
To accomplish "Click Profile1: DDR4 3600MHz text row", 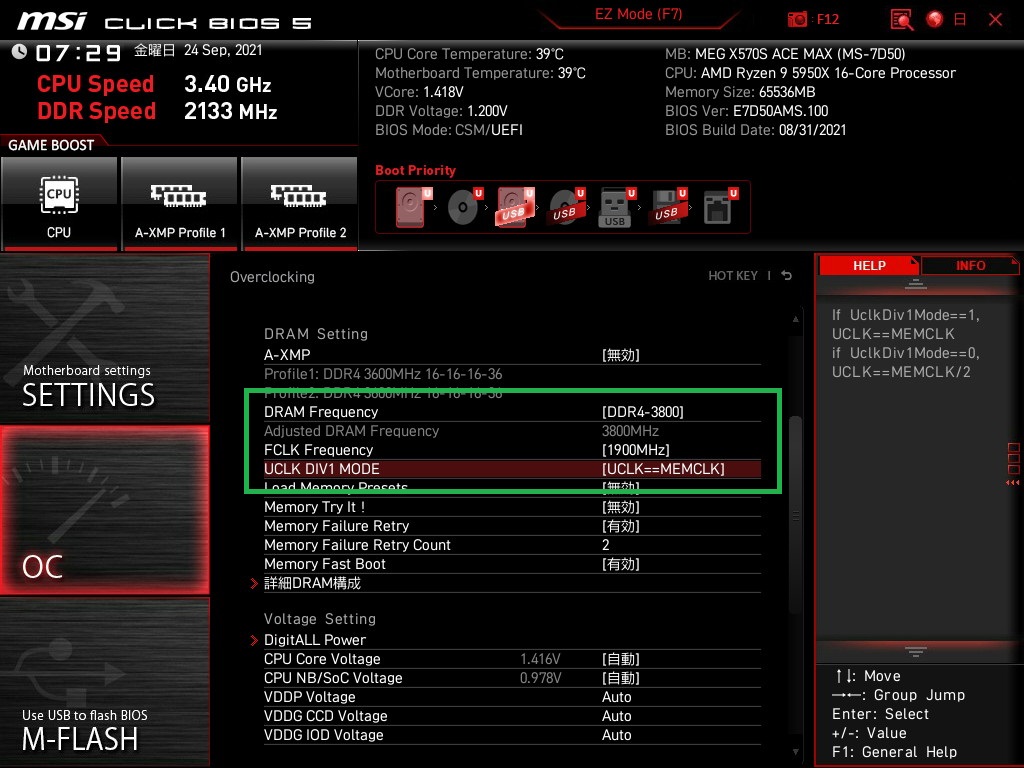I will click(x=383, y=374).
